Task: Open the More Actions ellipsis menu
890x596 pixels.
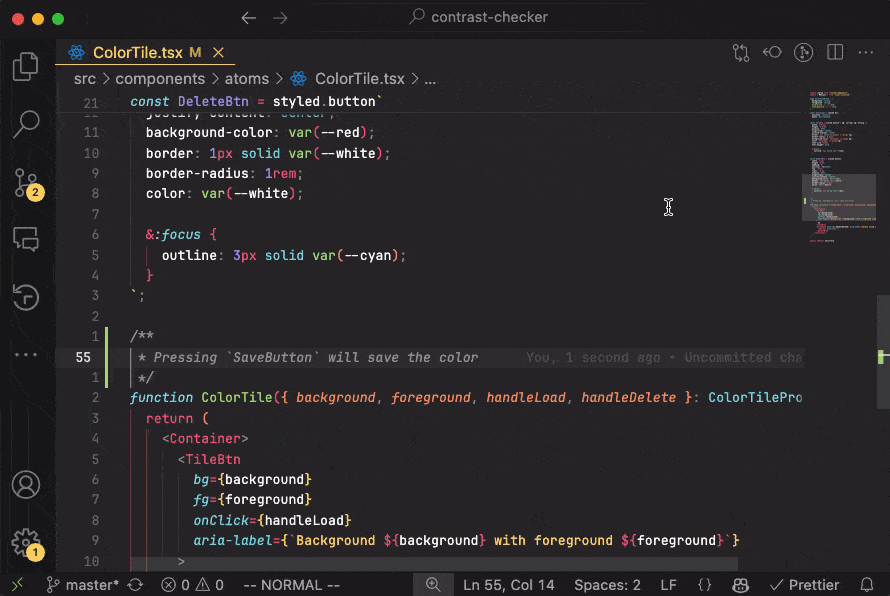Action: click(x=865, y=53)
